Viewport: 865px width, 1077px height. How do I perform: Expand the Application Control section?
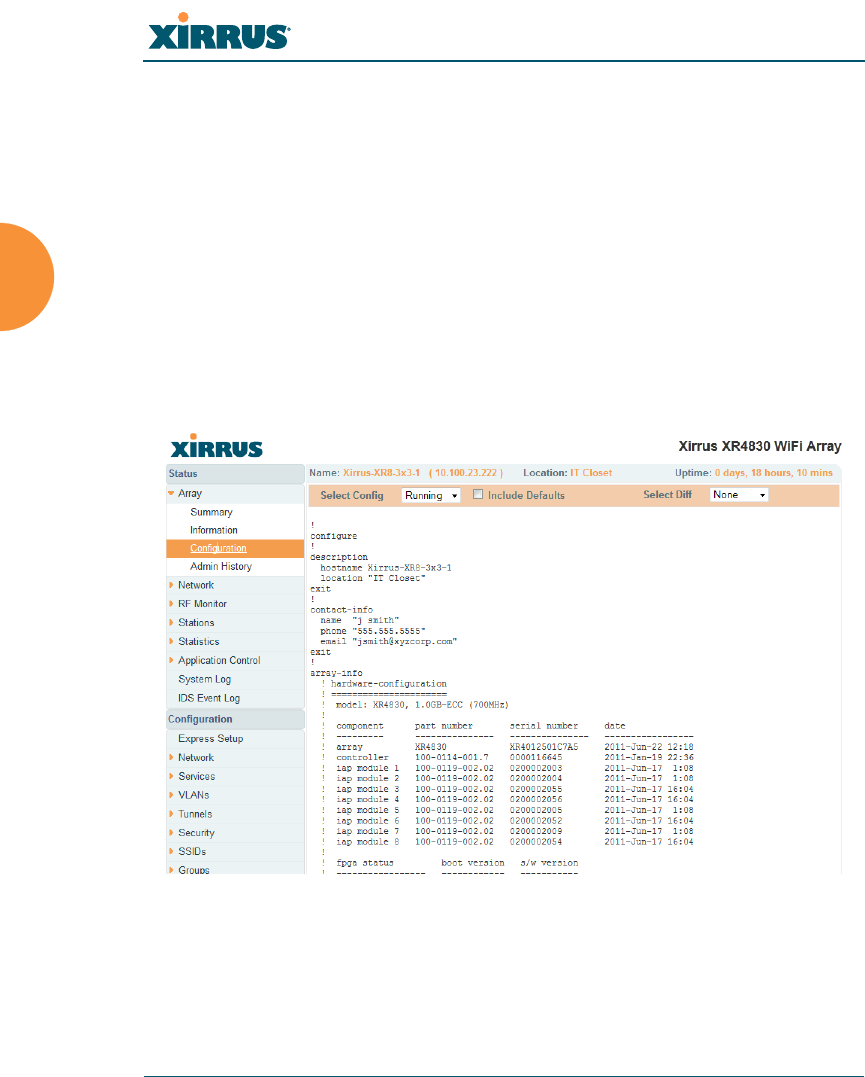tap(171, 660)
